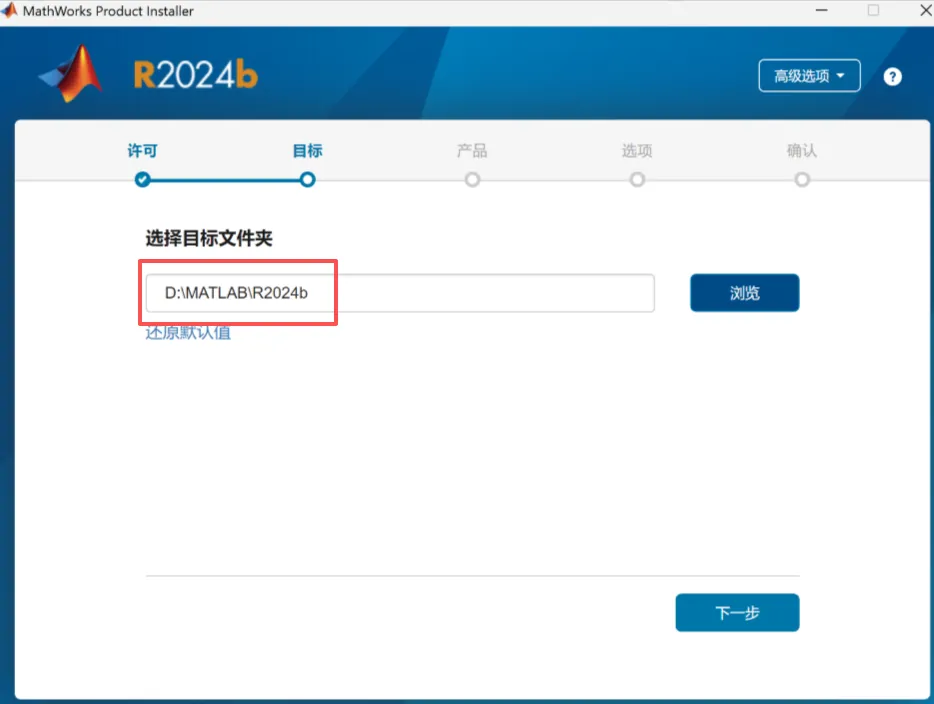Screen dimensions: 934x704
Task: Open the 高级选项 dropdown
Action: [809, 76]
